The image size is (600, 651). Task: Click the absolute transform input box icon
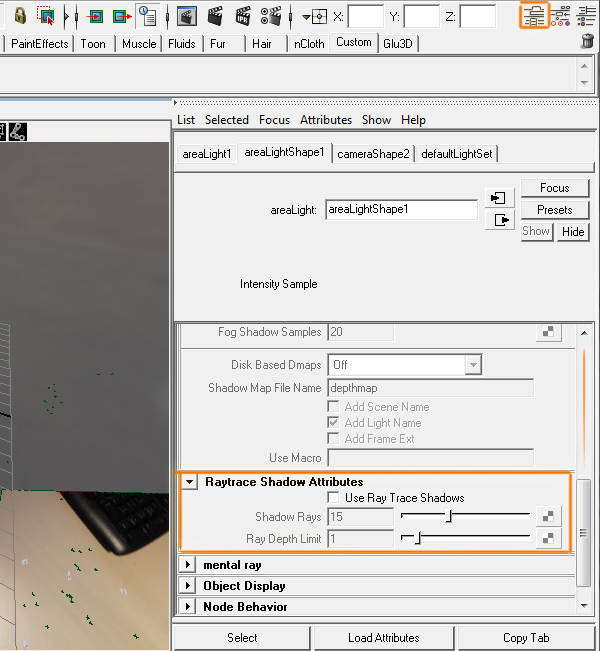319,17
